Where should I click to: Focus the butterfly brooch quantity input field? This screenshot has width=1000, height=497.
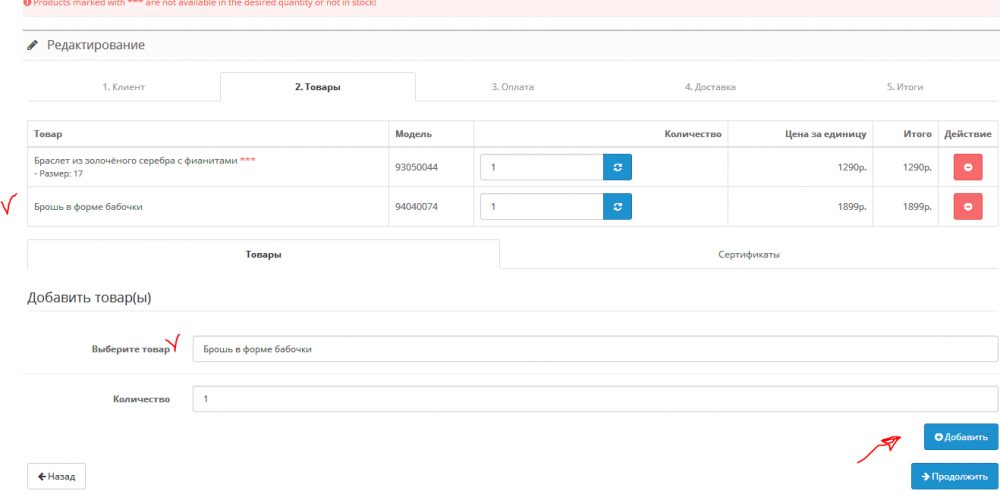pos(541,206)
